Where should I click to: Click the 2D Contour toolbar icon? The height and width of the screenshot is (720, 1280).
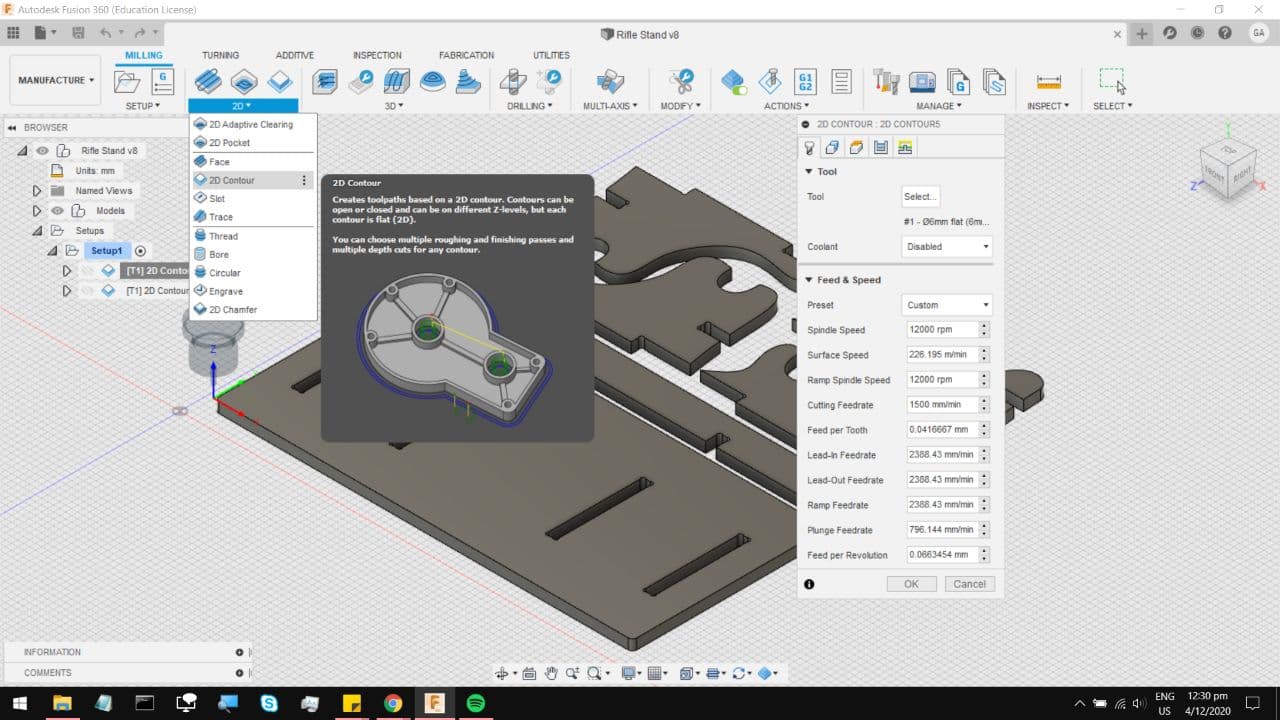tap(279, 81)
